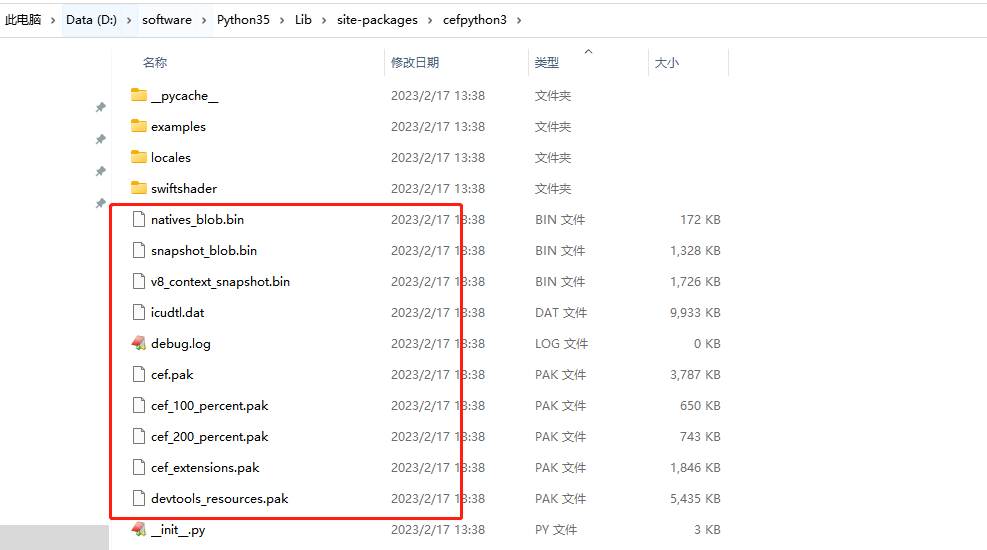987x550 pixels.
Task: Click the DAT 文件 type cell
Action: tap(561, 311)
